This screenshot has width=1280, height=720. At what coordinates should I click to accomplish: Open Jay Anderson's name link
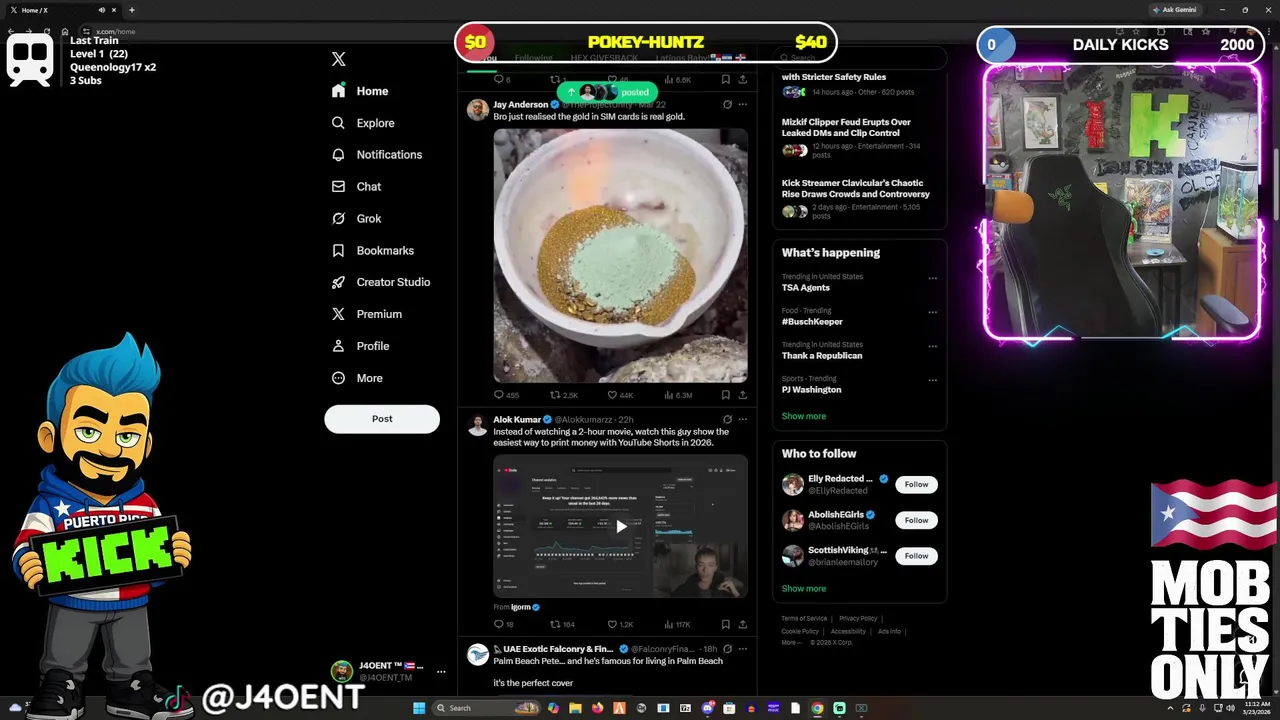520,104
